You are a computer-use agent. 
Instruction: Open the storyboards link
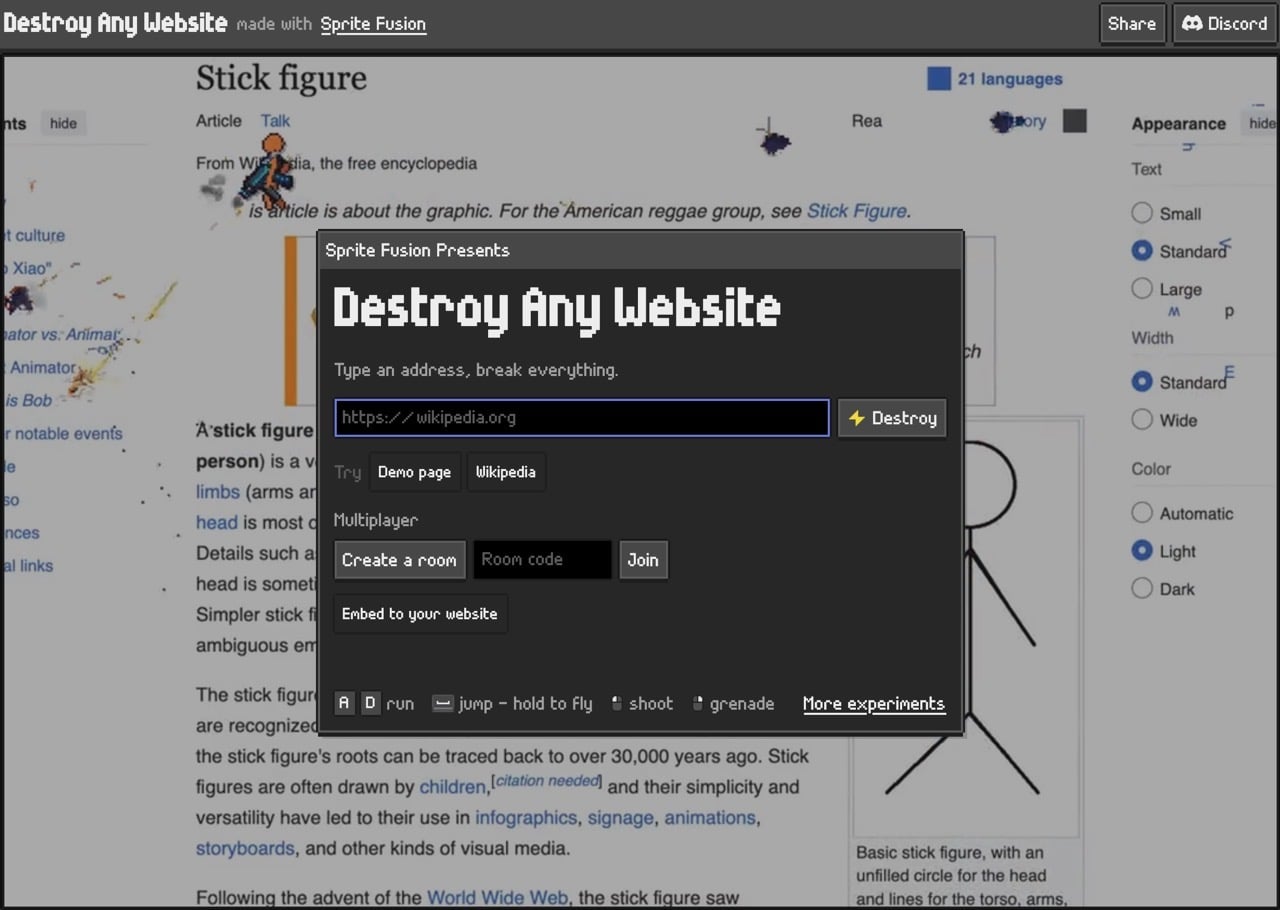tap(245, 849)
